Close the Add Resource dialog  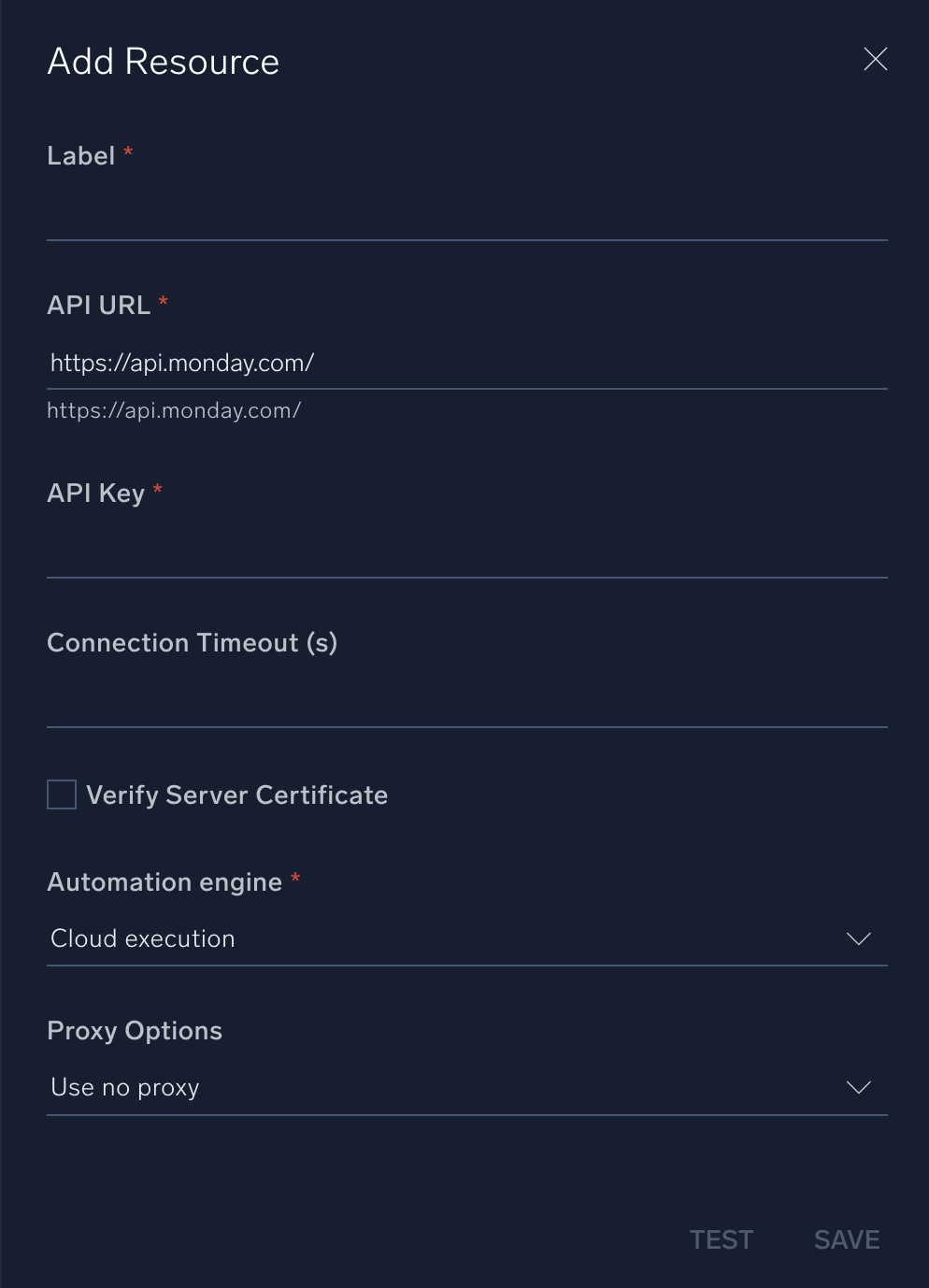tap(876, 60)
